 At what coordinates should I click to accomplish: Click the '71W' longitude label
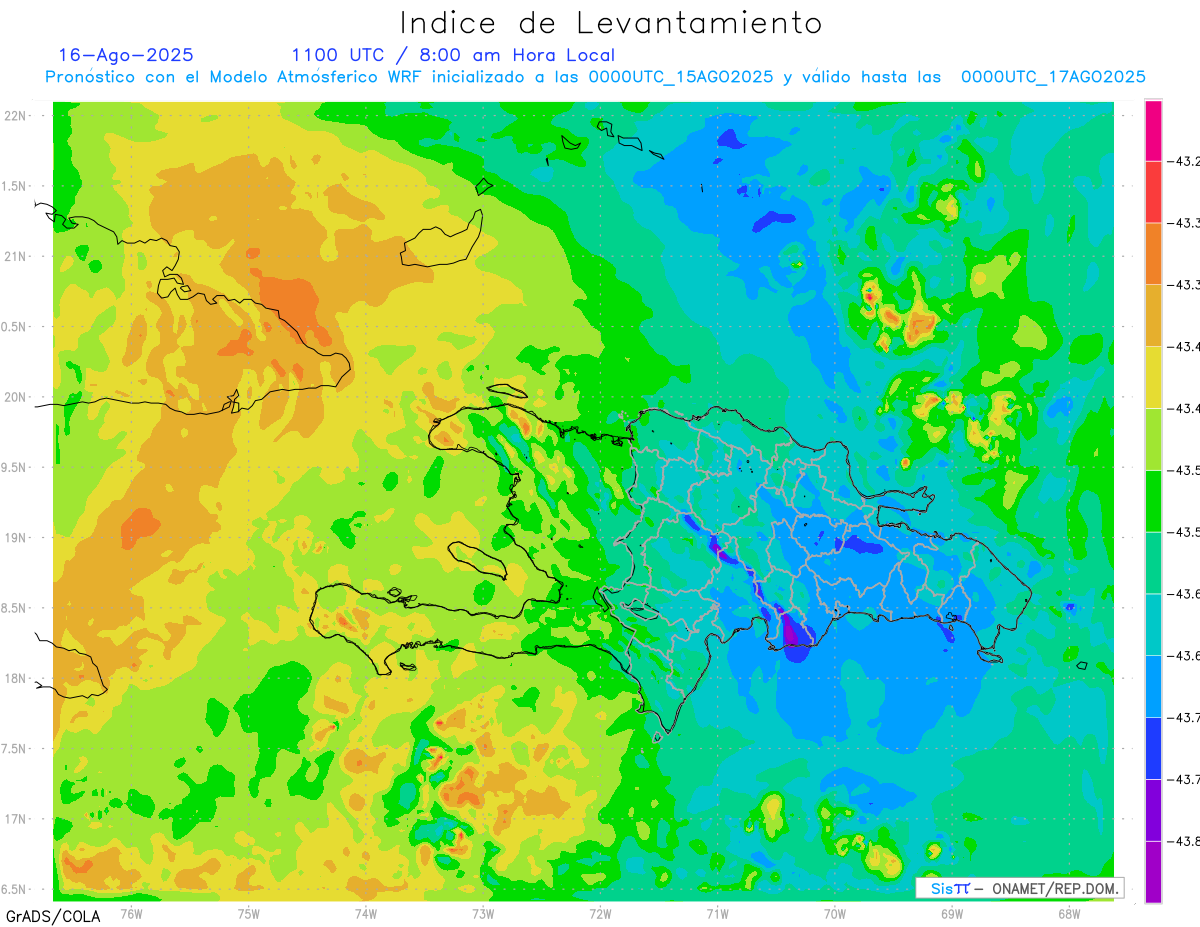(717, 912)
